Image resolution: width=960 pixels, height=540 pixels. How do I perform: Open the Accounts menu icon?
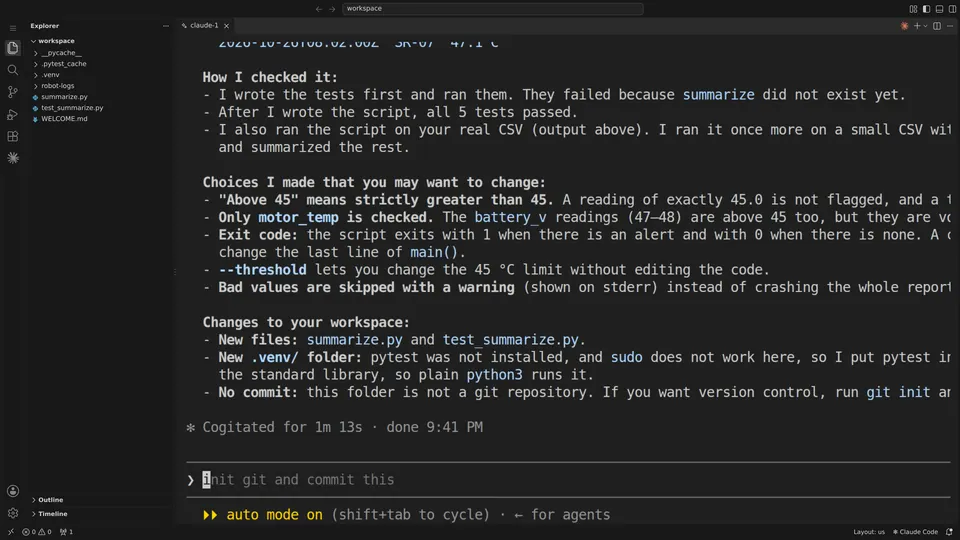[13, 491]
